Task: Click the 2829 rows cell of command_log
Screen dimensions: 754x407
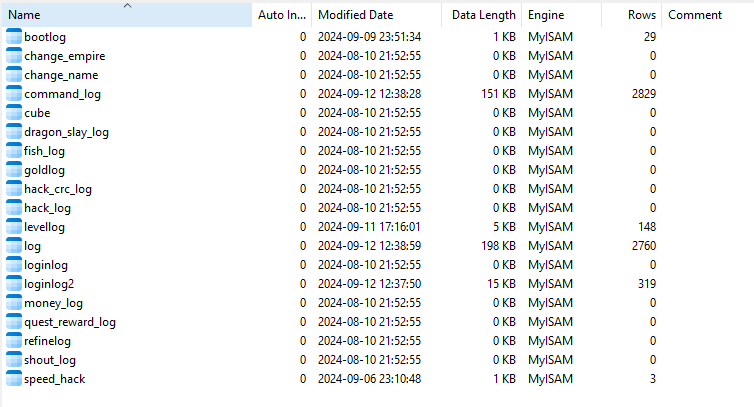Action: [641, 94]
